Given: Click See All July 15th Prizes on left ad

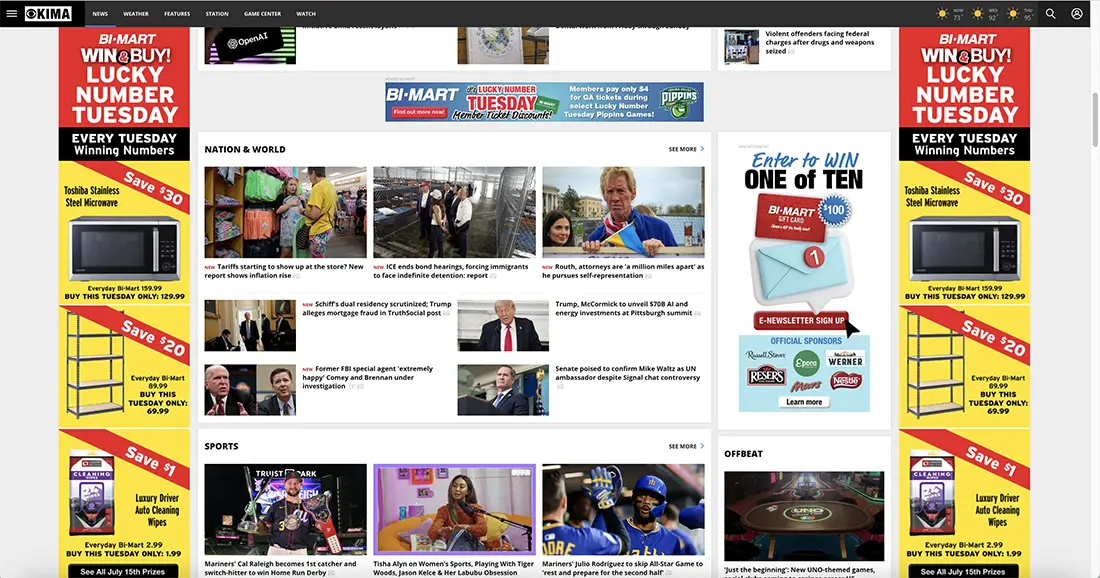Looking at the screenshot, I should [123, 571].
